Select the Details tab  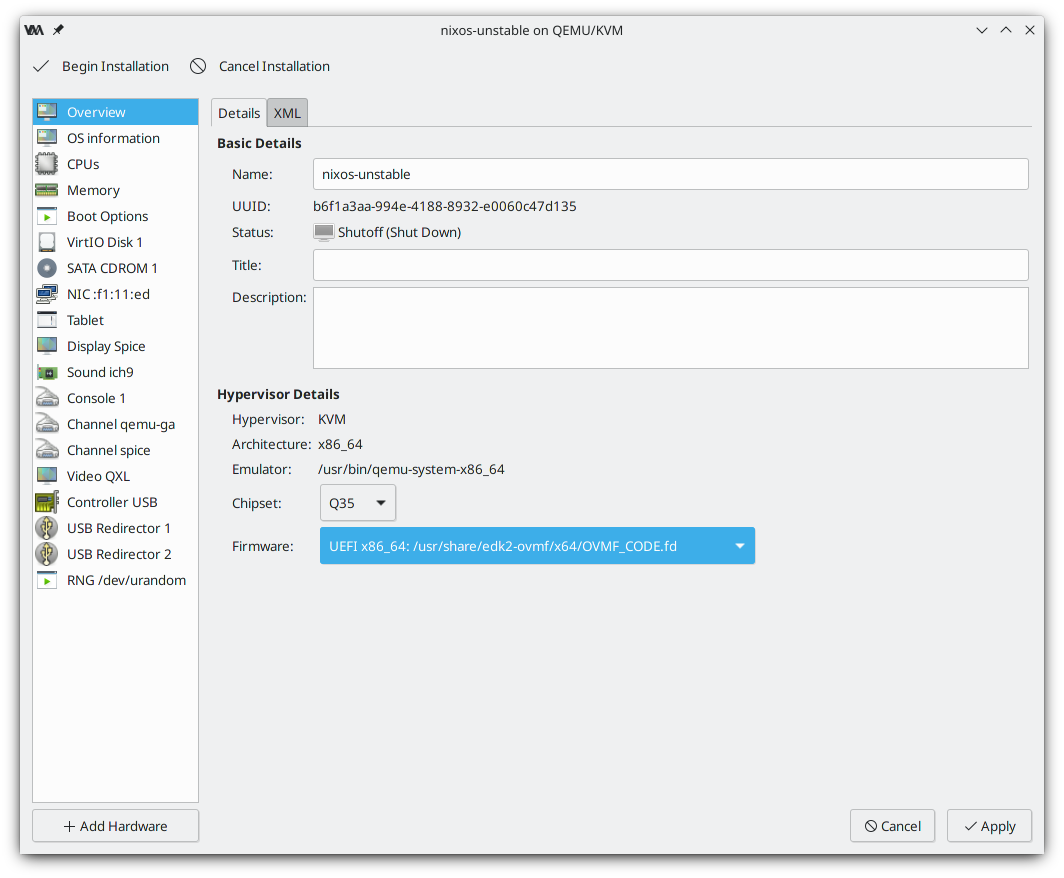[239, 113]
